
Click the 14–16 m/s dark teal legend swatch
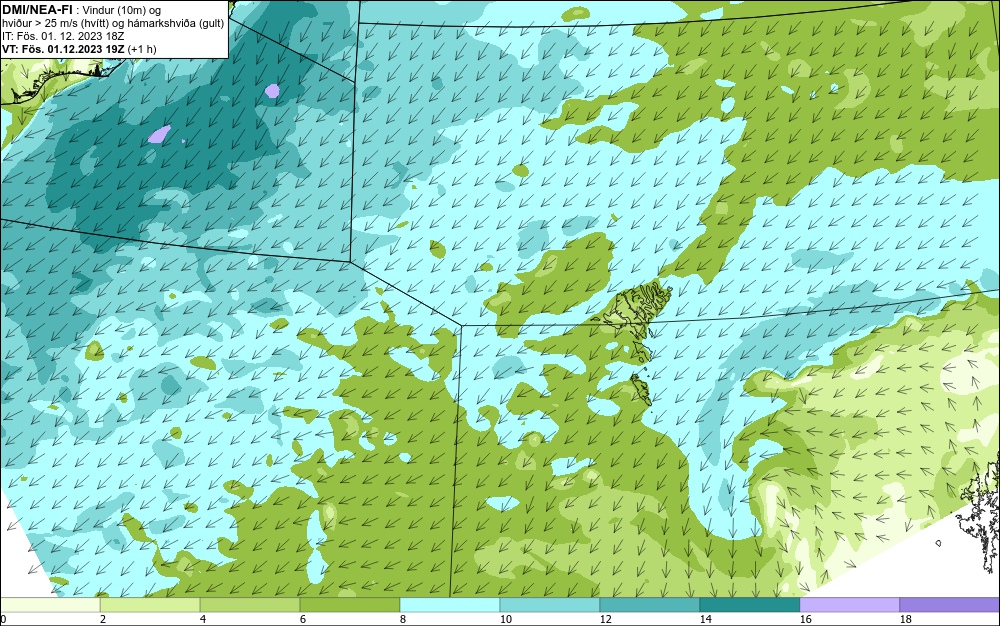[x=749, y=604]
